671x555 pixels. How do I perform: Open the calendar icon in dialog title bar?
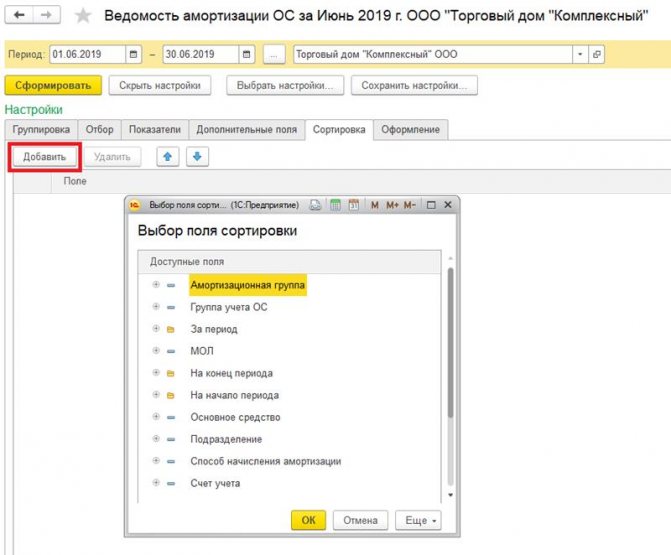353,205
